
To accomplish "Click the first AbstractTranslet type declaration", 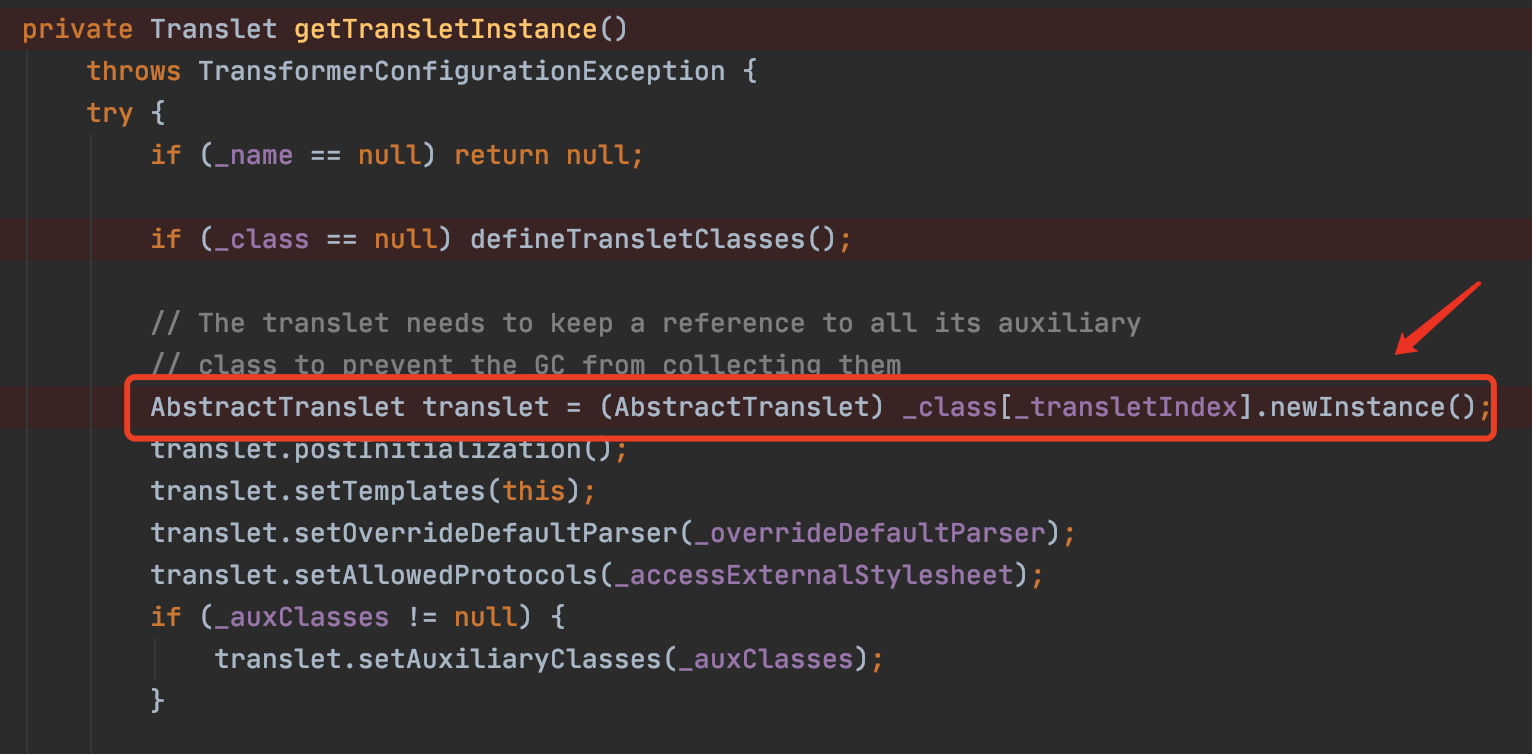I will (x=277, y=407).
